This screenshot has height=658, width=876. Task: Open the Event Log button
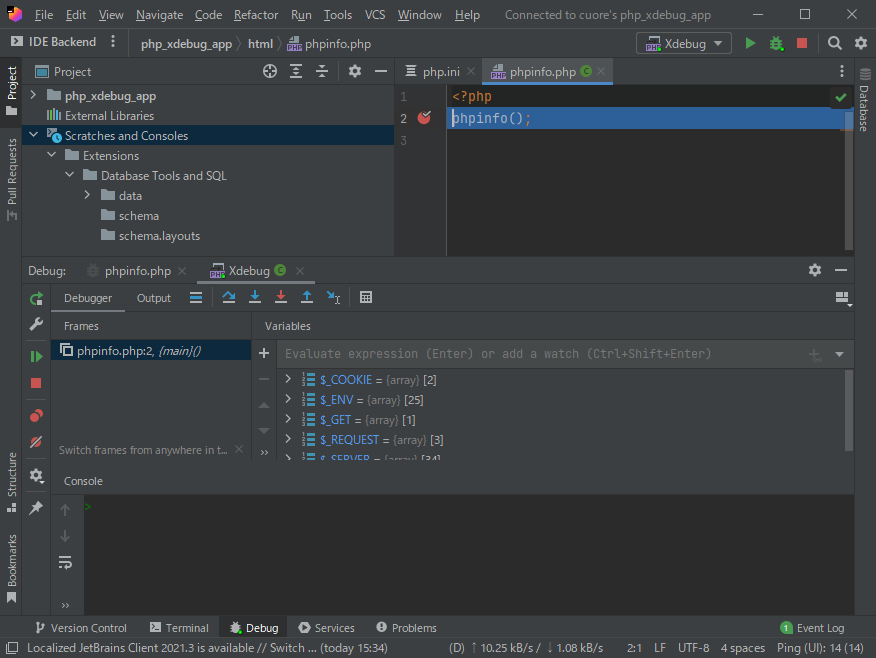click(812, 628)
